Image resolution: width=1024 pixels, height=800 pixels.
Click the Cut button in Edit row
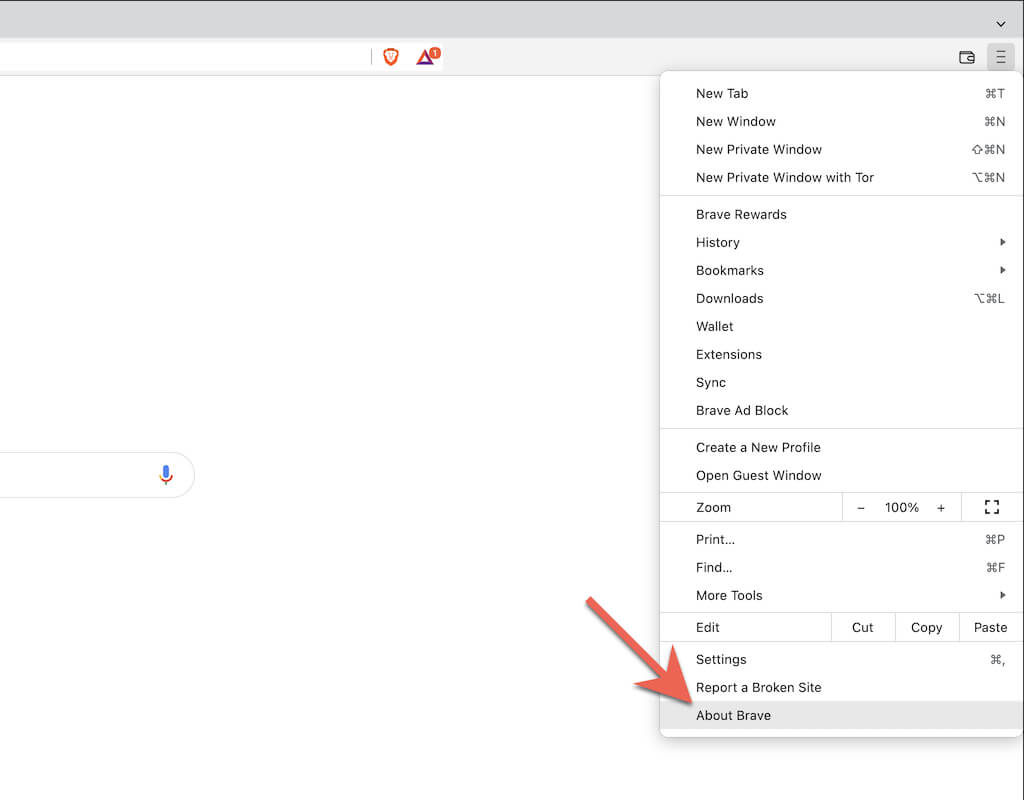863,628
